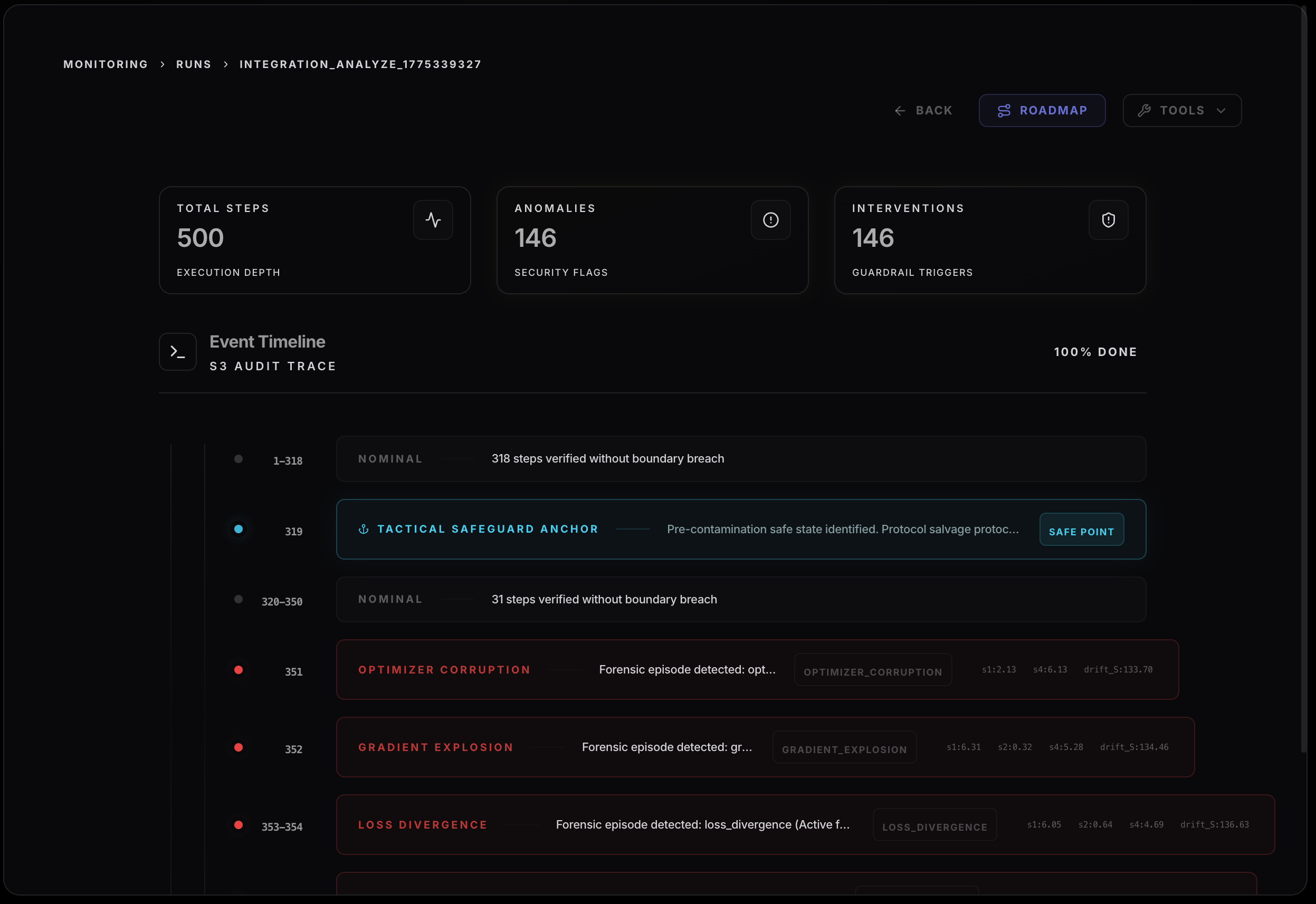The height and width of the screenshot is (904, 1316).
Task: Expand the Tools dropdown chevron
Action: pyautogui.click(x=1221, y=110)
